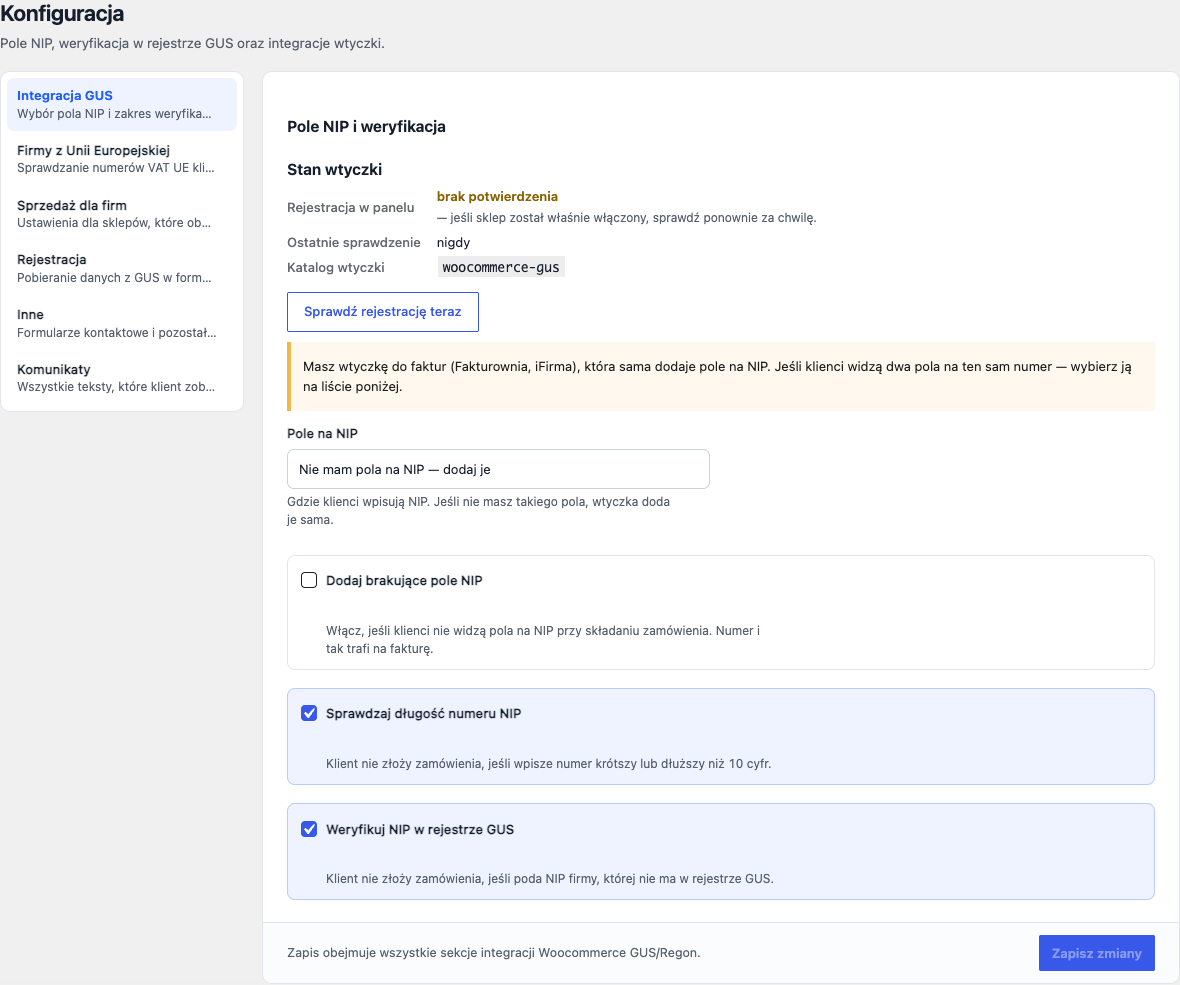Click the Katalog wtyczki label
Image resolution: width=1180 pixels, height=985 pixels.
coord(336,267)
